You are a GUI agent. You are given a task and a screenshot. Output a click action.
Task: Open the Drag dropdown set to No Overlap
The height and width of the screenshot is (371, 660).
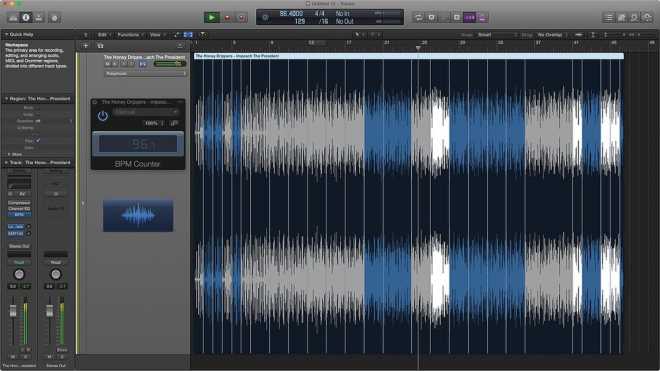point(552,35)
